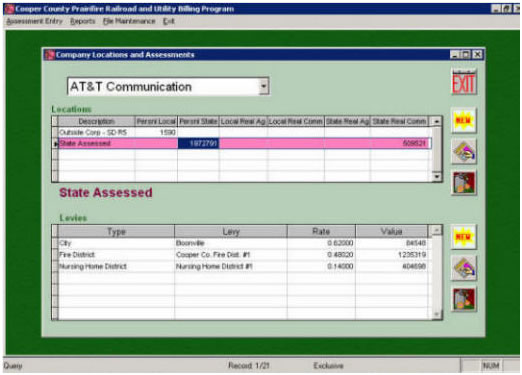Click the State Real Comm column header
This screenshot has width=522, height=375.
pyautogui.click(x=399, y=121)
